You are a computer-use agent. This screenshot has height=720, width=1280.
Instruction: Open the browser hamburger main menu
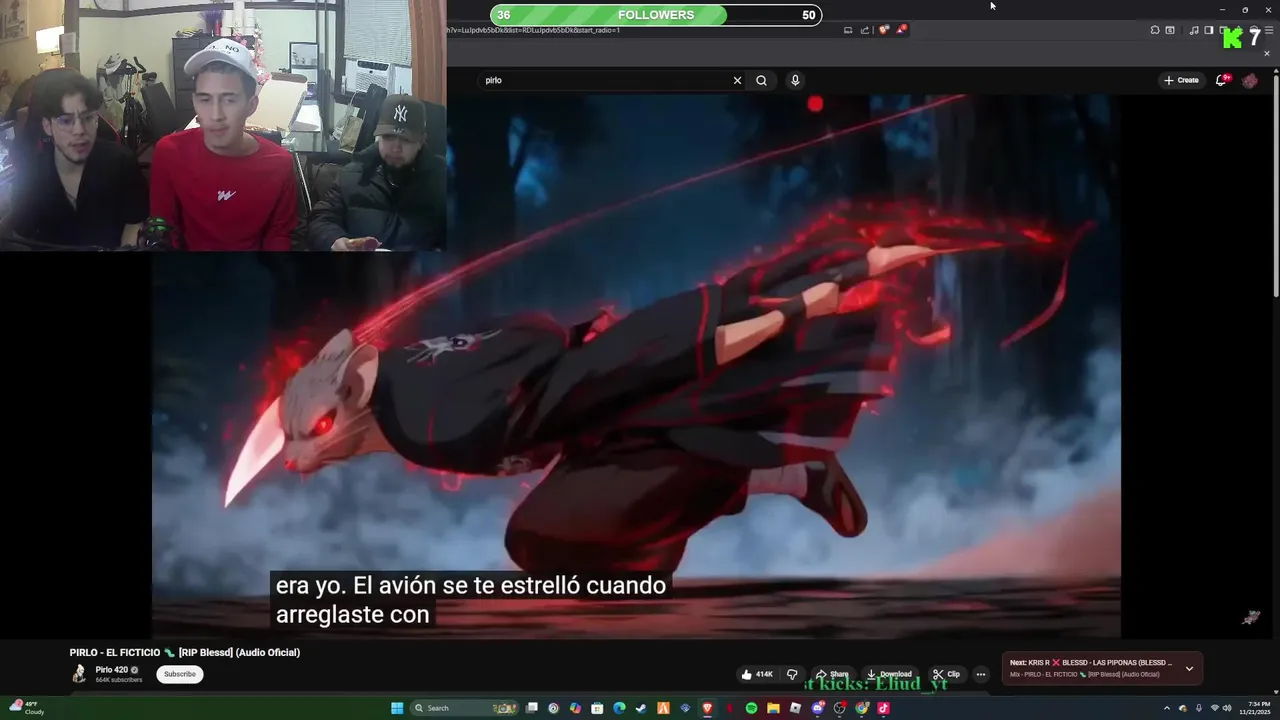point(1269,30)
